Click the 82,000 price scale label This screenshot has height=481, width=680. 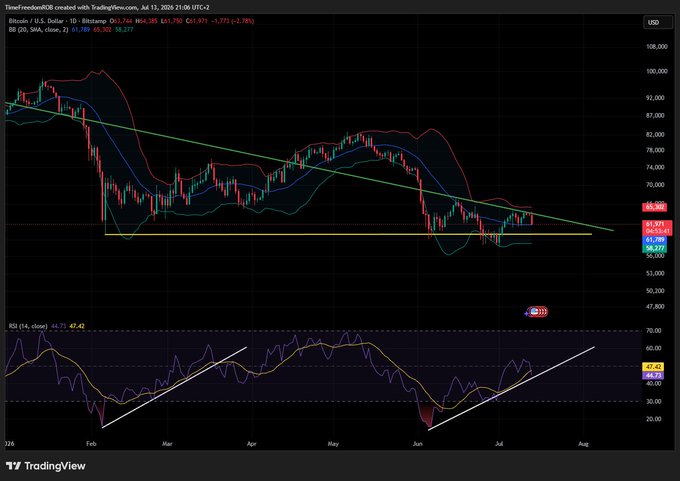(657, 135)
